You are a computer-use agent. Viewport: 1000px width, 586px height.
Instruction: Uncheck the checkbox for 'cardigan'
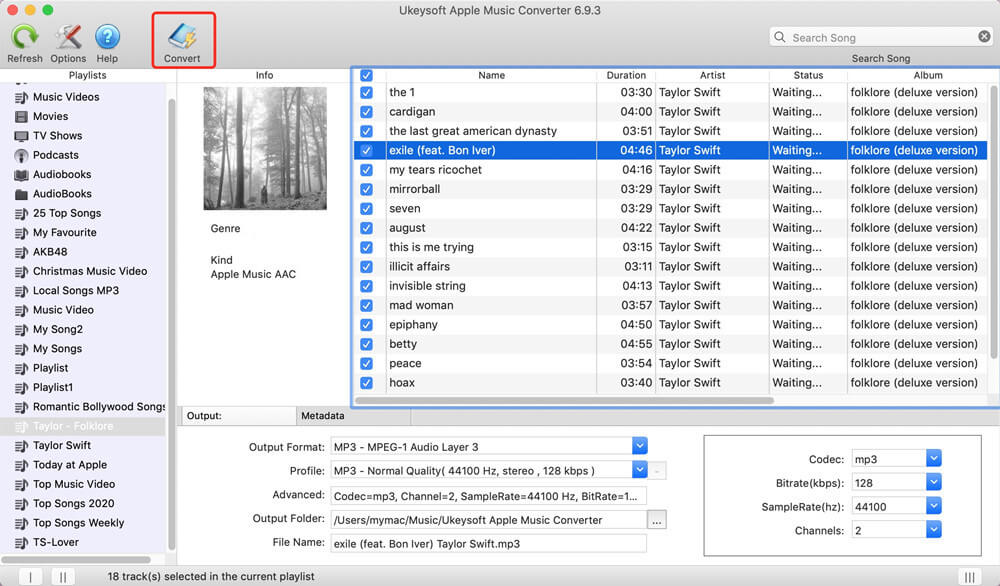coord(366,112)
